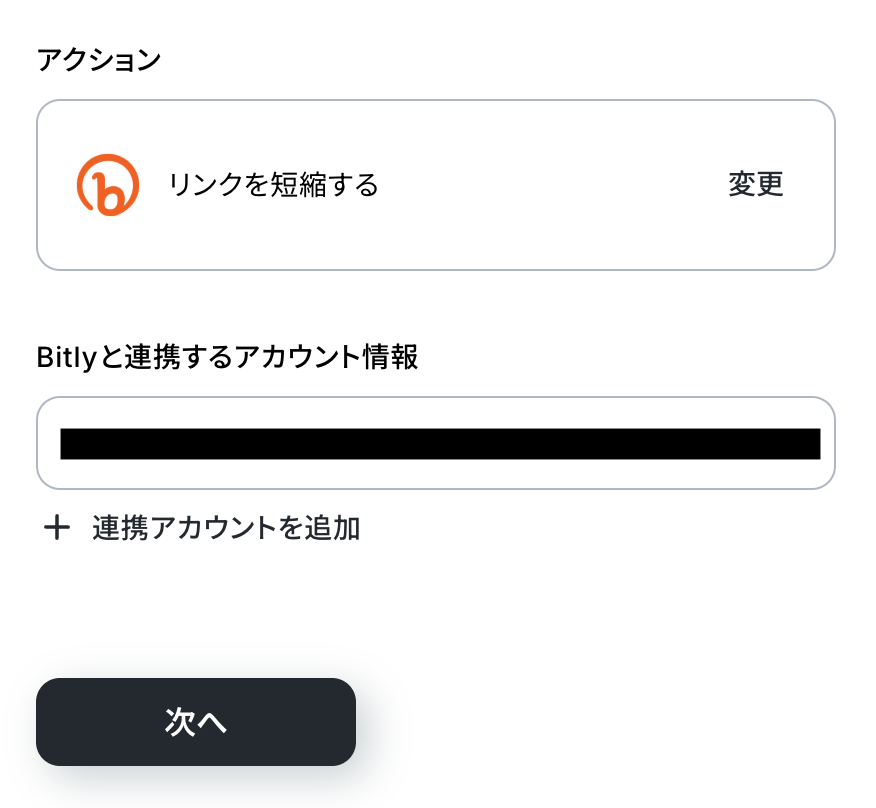The image size is (876, 808).
Task: Click the dark 次へ button at bottom
Action: 196,722
